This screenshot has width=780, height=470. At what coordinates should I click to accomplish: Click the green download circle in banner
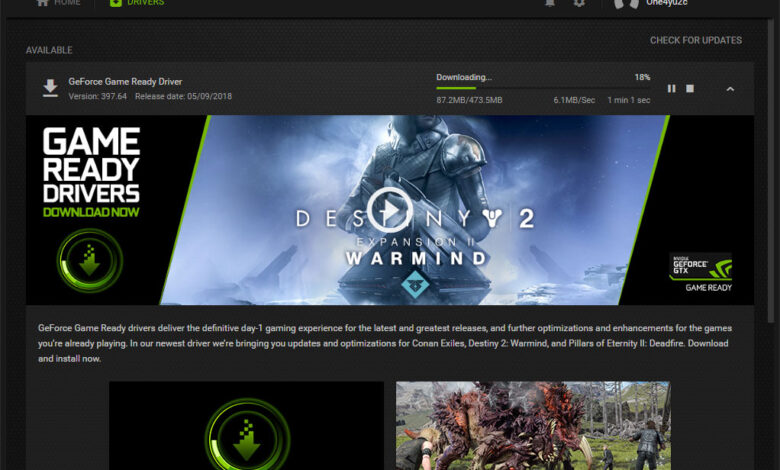pyautogui.click(x=90, y=260)
